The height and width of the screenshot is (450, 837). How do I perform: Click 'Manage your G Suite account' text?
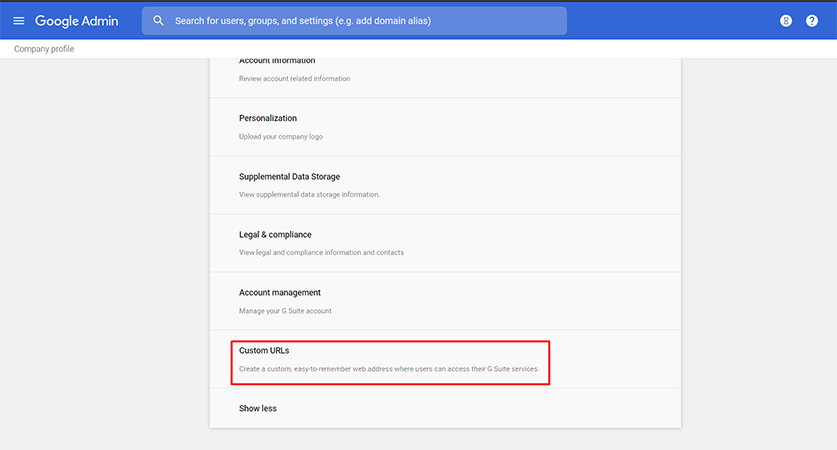tap(285, 311)
